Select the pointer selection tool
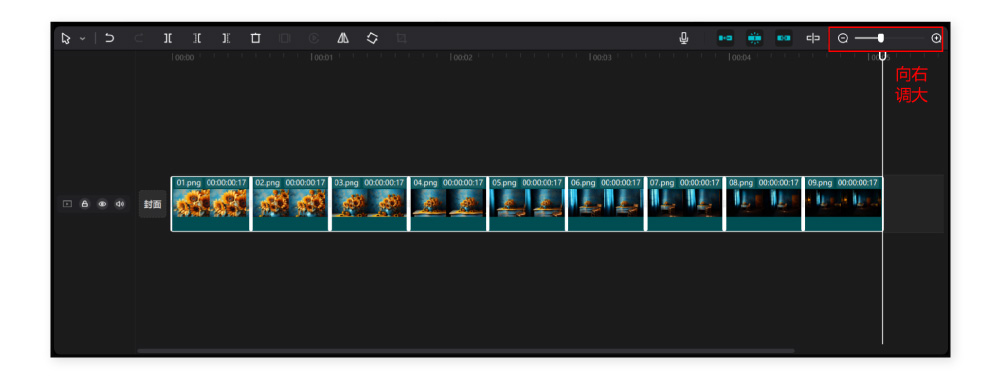 tap(66, 38)
